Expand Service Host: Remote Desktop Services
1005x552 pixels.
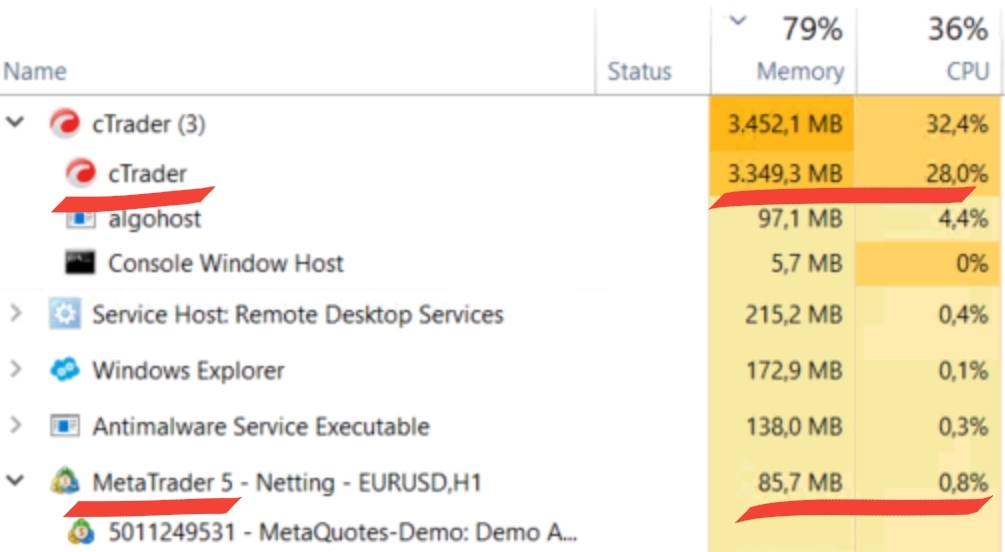pyautogui.click(x=15, y=314)
